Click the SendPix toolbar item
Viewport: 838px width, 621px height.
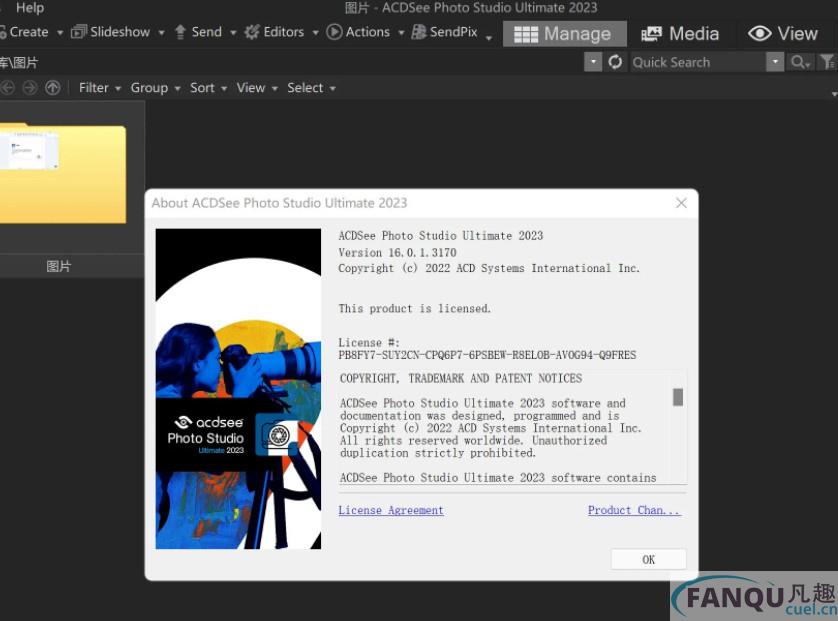[x=453, y=32]
